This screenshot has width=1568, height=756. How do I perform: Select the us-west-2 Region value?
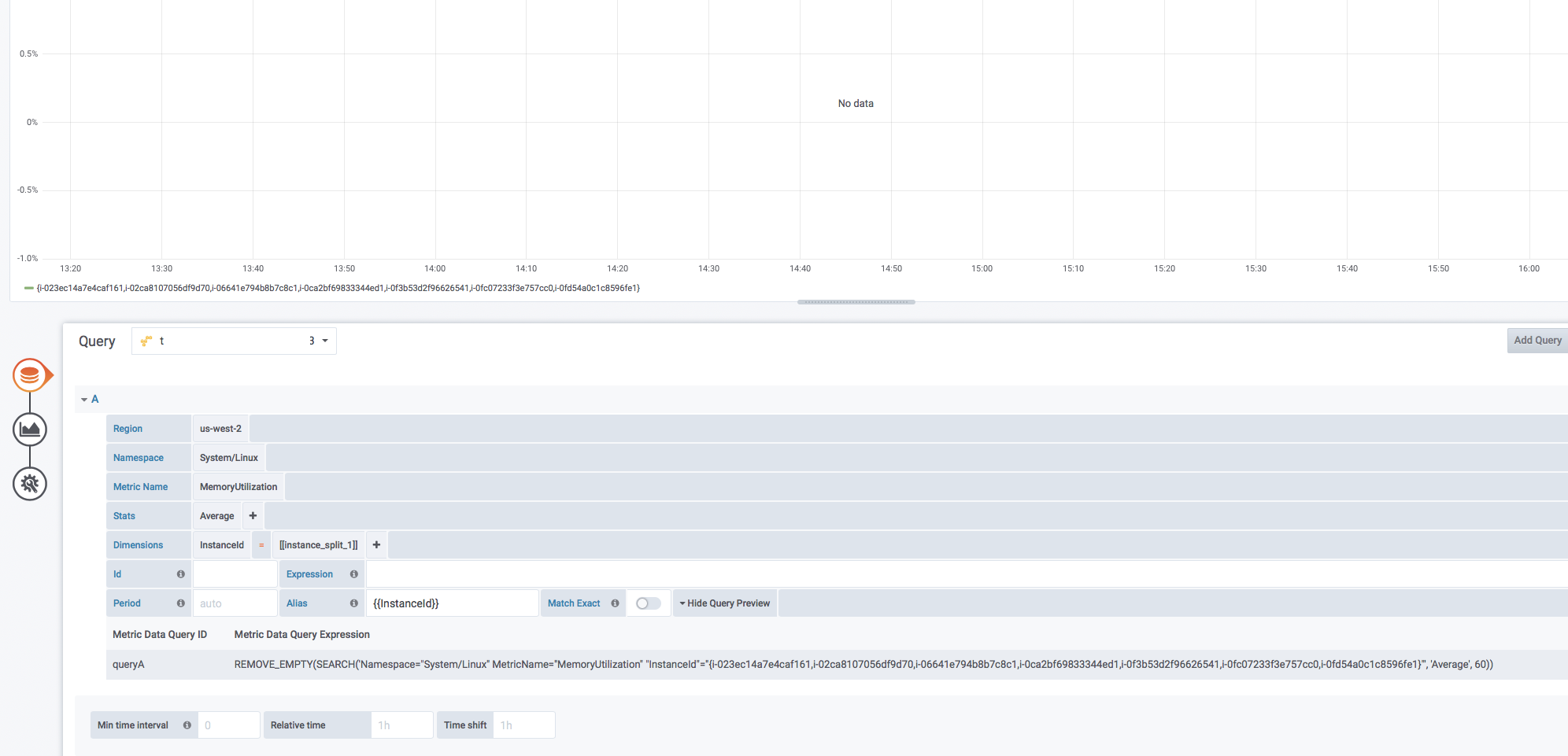tap(220, 428)
